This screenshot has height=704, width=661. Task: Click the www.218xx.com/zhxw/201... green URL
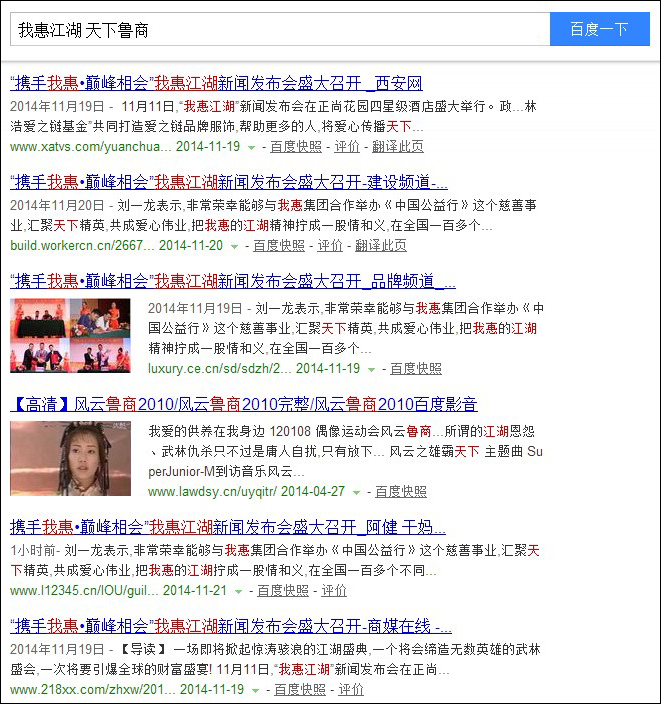[x=93, y=689]
